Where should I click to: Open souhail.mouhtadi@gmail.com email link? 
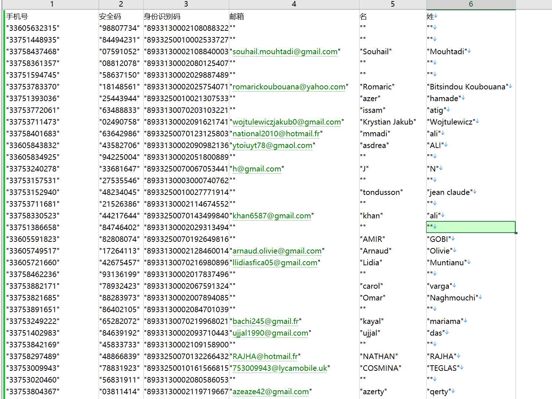tap(285, 51)
